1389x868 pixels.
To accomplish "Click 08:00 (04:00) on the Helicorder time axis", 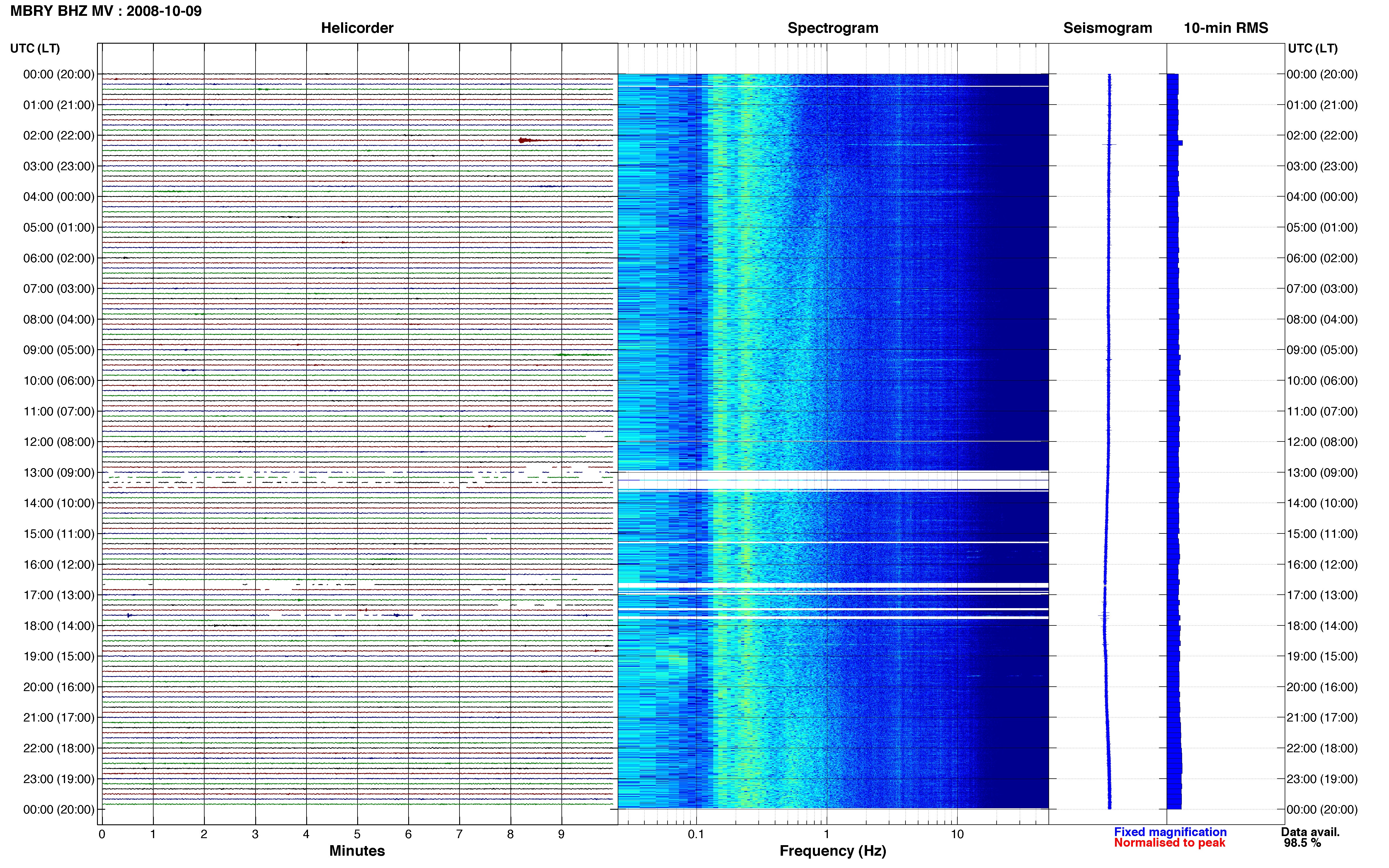I will click(59, 319).
